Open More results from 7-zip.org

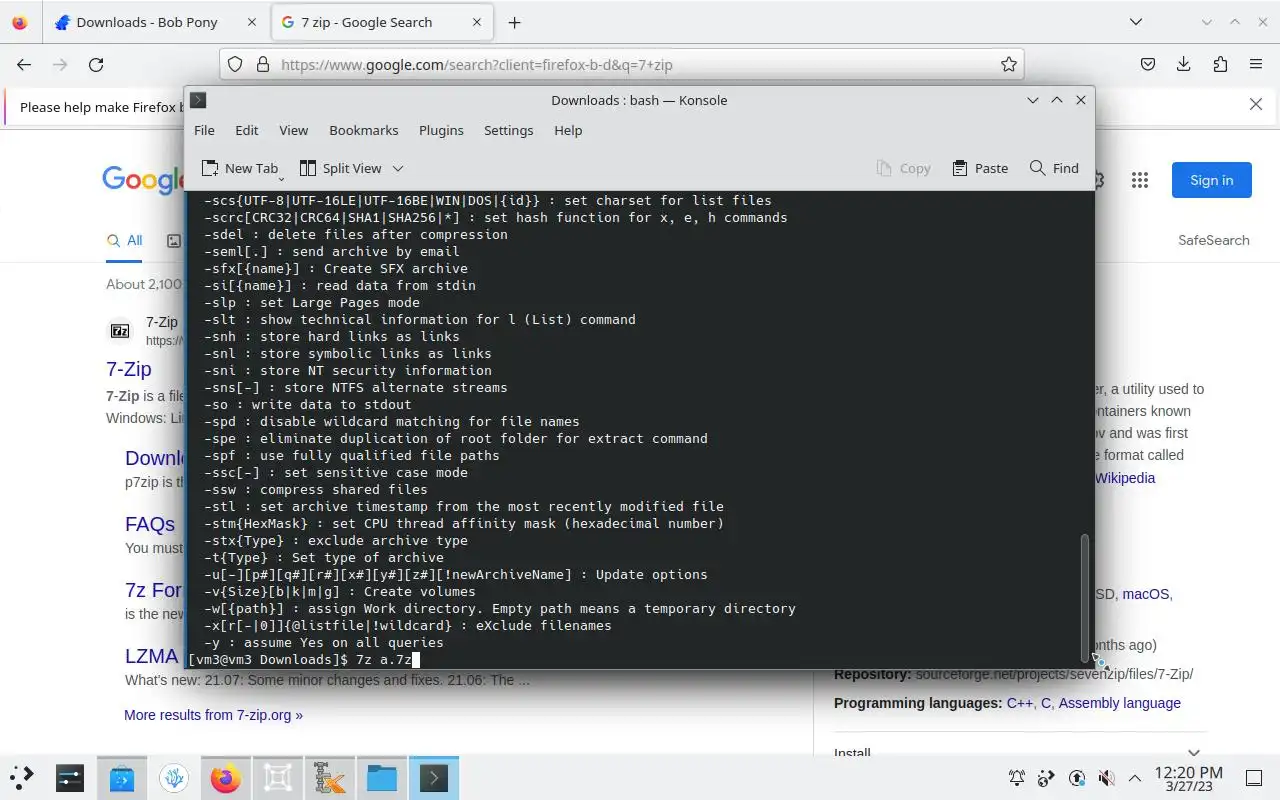coord(213,715)
